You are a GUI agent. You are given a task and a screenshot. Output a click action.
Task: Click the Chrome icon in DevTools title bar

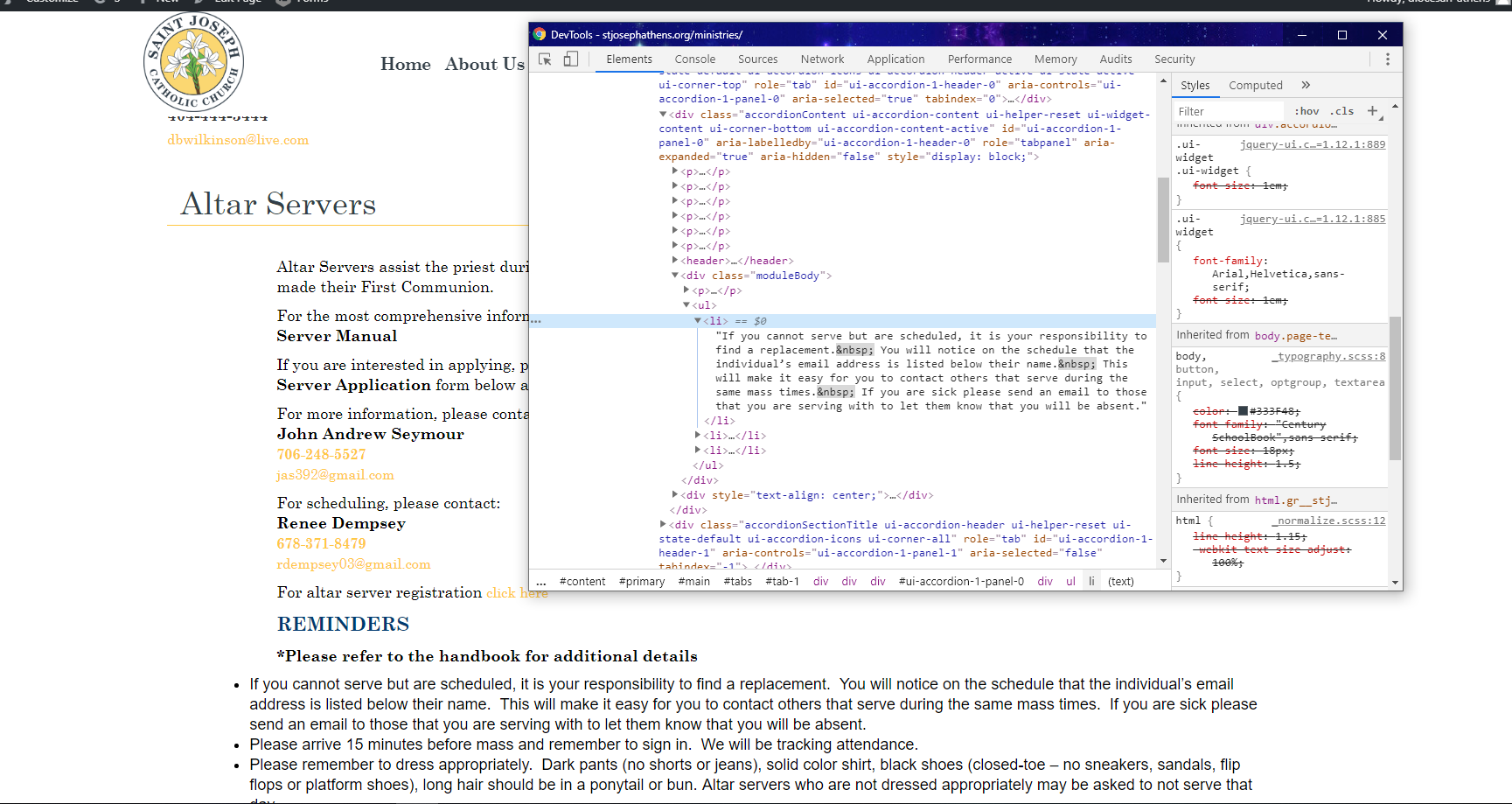coord(540,35)
